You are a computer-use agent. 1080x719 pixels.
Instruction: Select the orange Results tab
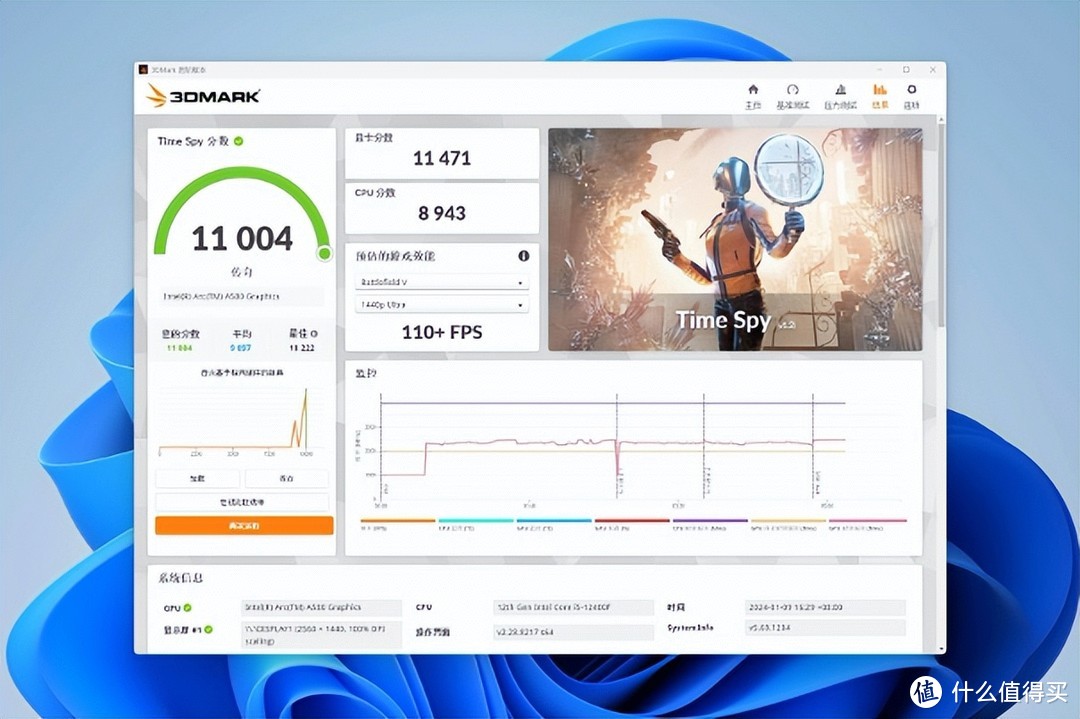point(880,96)
